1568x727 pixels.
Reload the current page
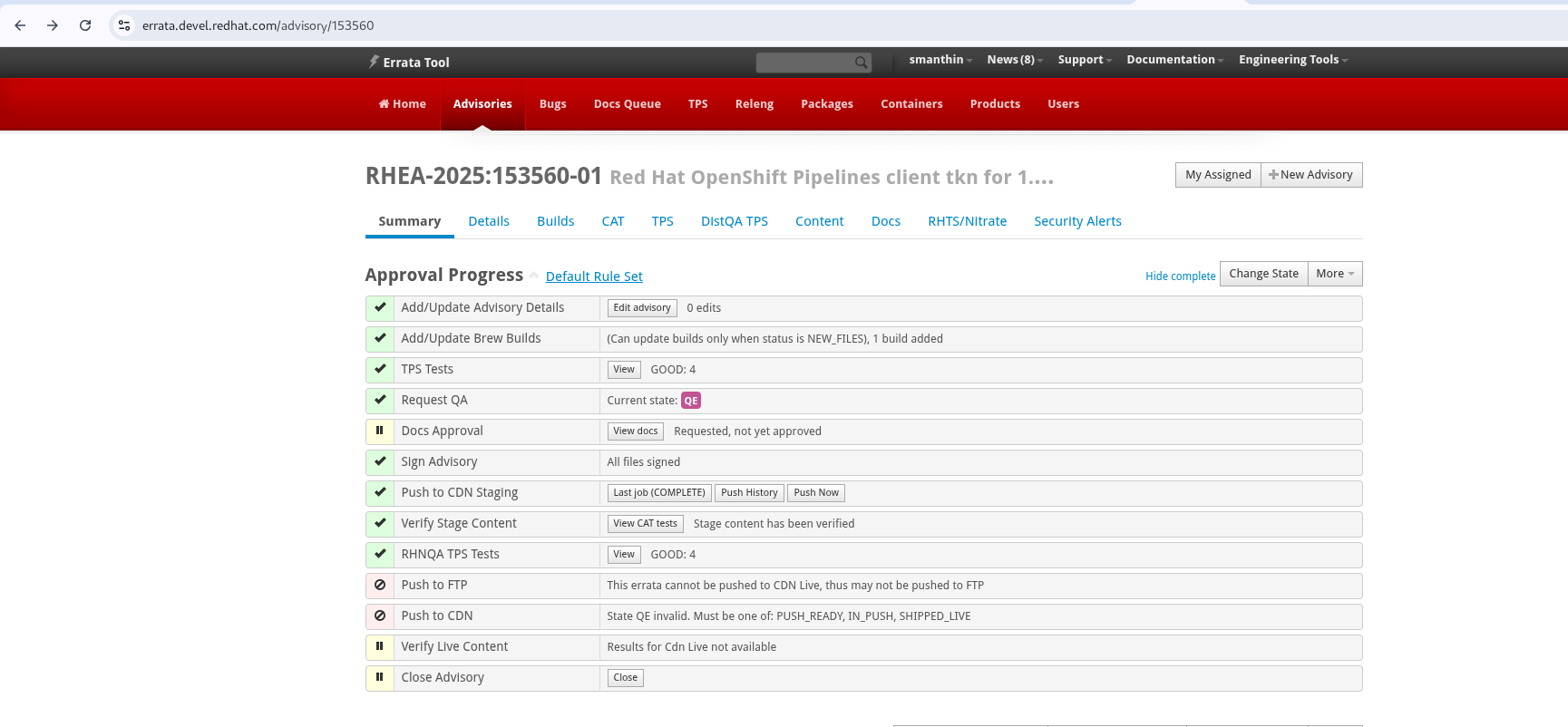click(85, 25)
